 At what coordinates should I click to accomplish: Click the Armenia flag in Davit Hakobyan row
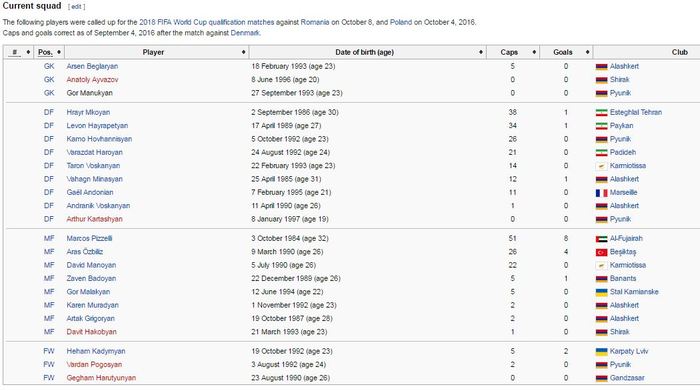[x=601, y=333]
